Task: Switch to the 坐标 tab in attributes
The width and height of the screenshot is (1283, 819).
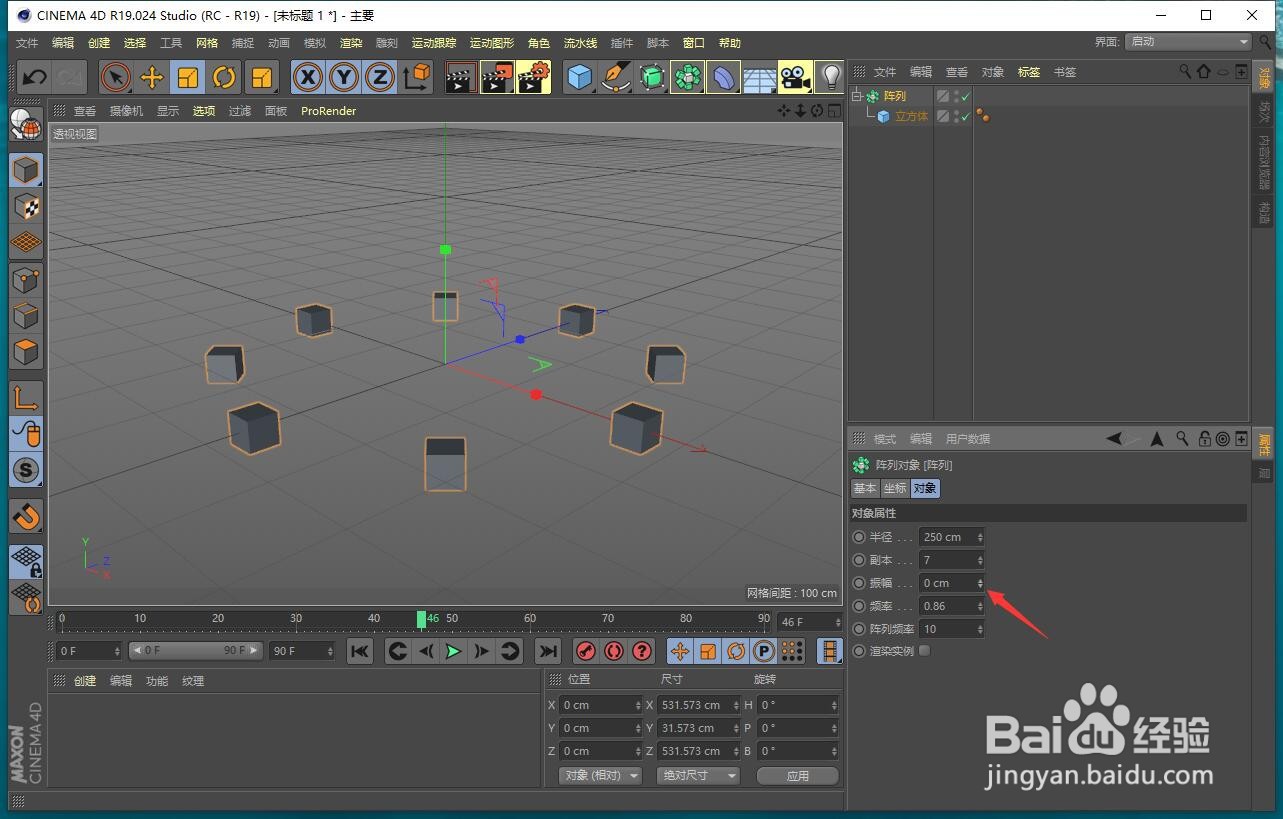Action: (x=894, y=488)
